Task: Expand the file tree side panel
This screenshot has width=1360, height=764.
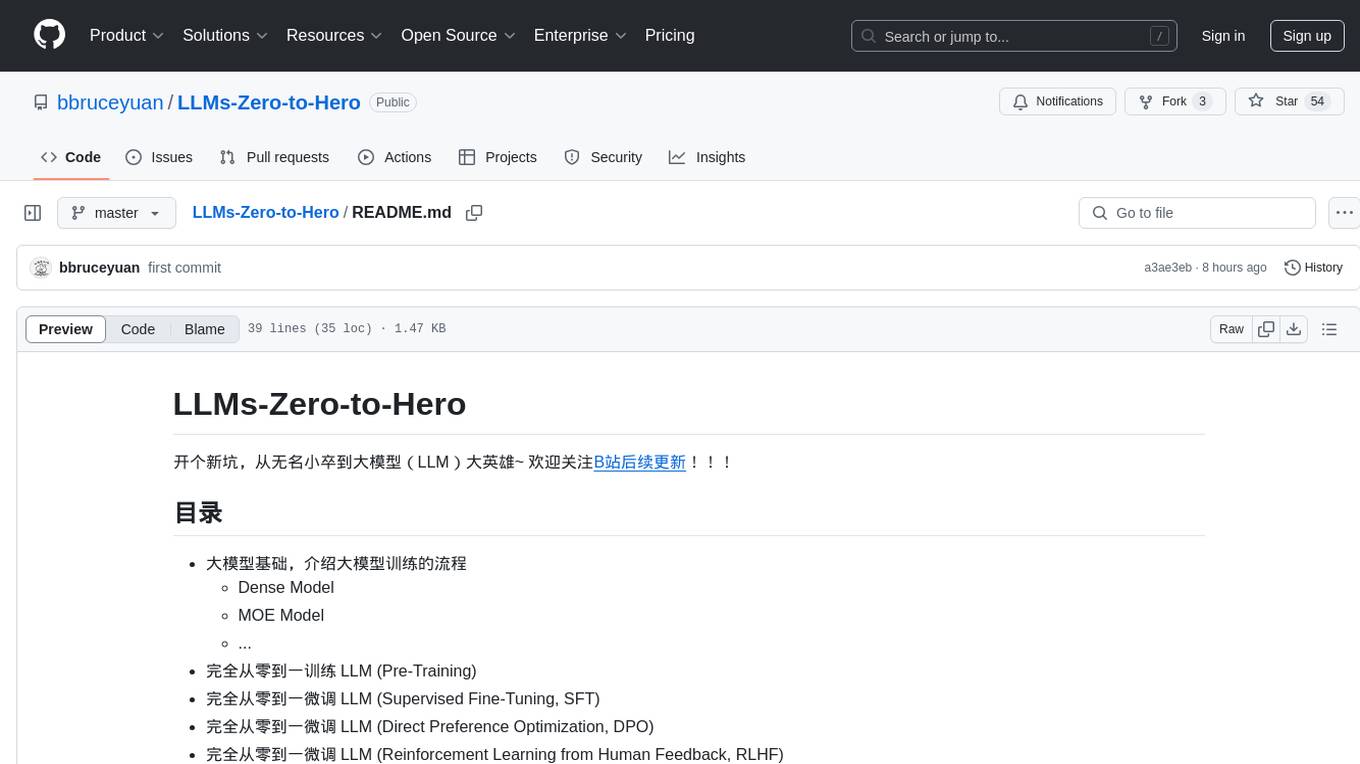Action: pyautogui.click(x=33, y=213)
